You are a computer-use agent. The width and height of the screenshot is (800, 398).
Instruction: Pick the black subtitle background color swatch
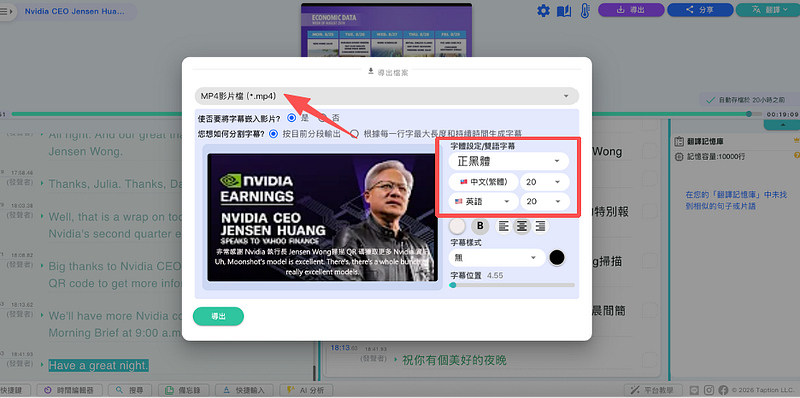click(x=557, y=258)
